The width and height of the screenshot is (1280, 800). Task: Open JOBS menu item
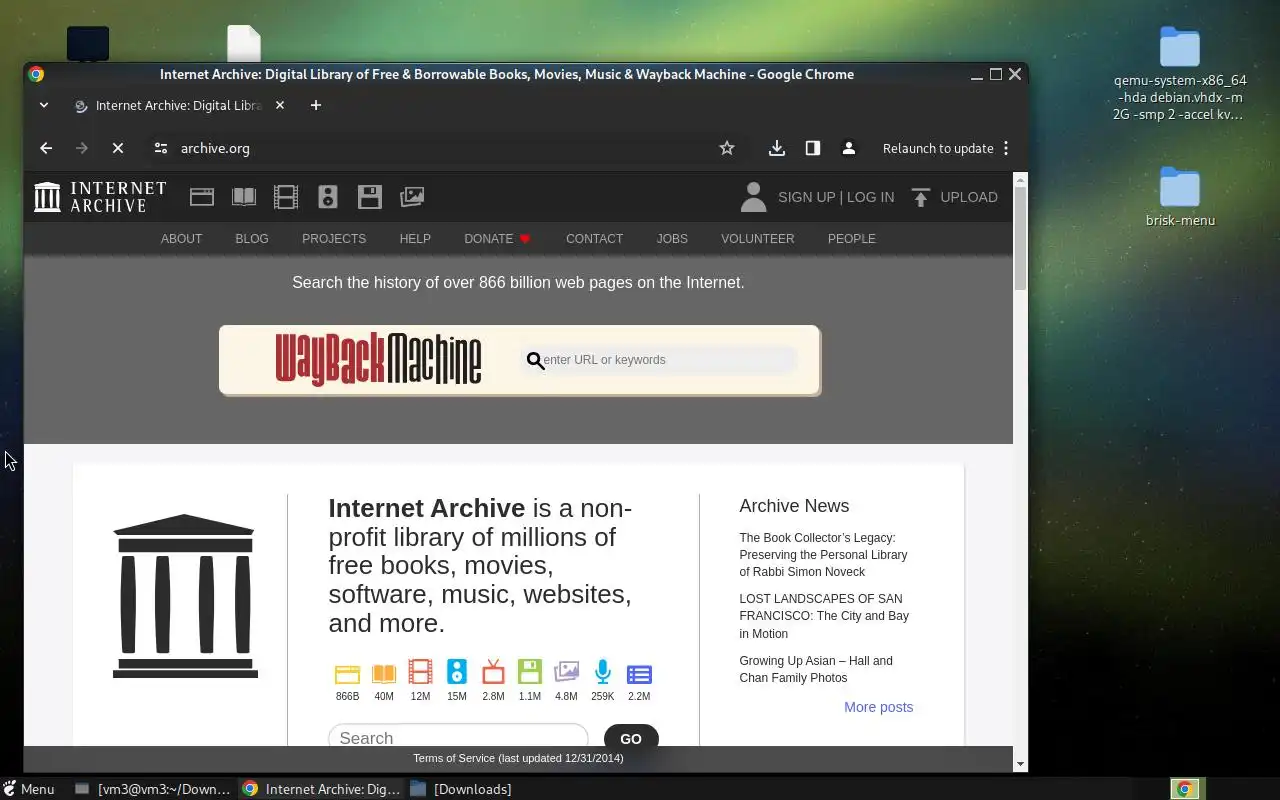(x=672, y=239)
